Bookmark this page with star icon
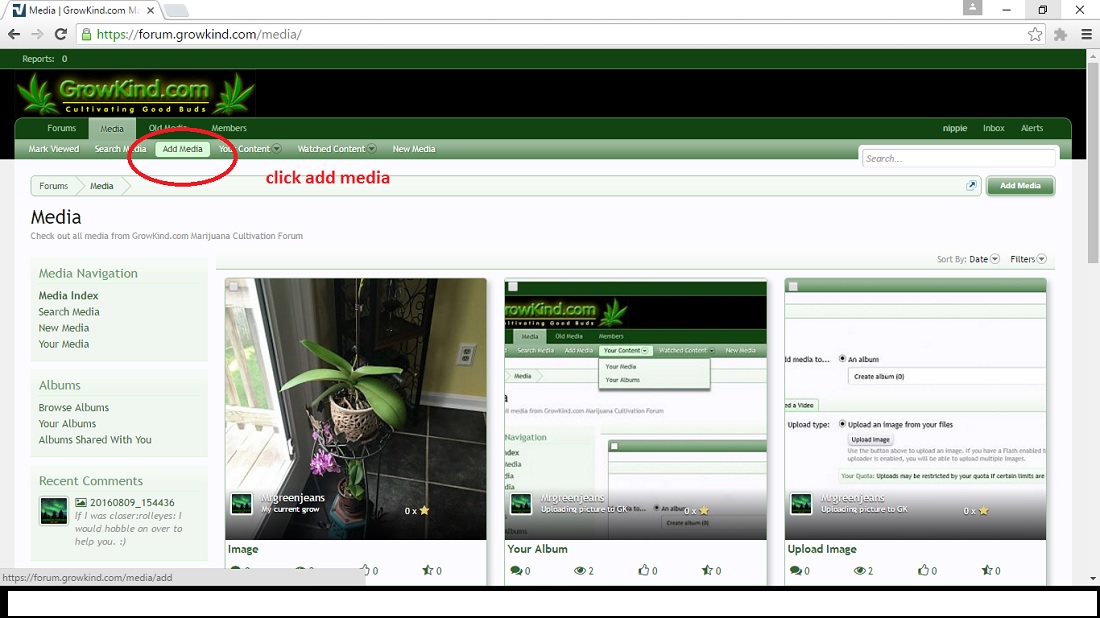Screen dimensions: 1100x618 1035,34
